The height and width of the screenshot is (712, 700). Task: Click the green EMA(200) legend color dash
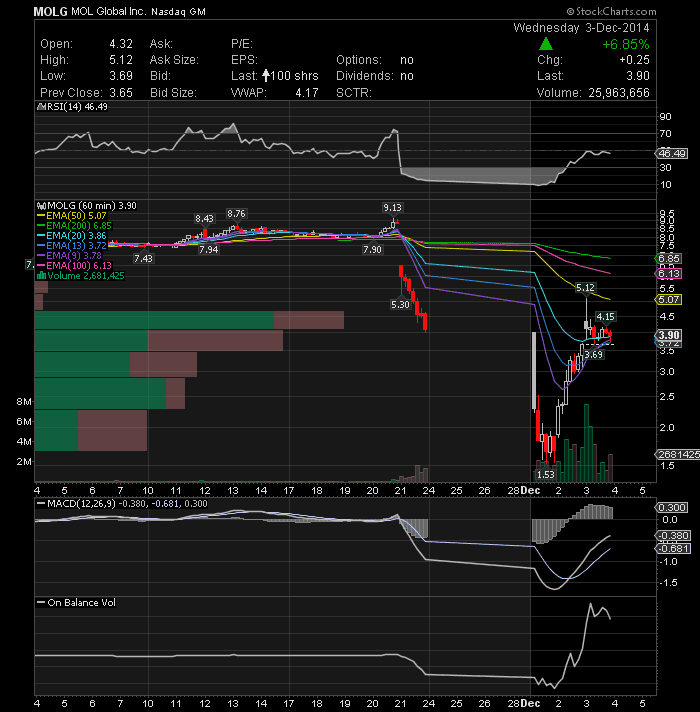[41, 226]
